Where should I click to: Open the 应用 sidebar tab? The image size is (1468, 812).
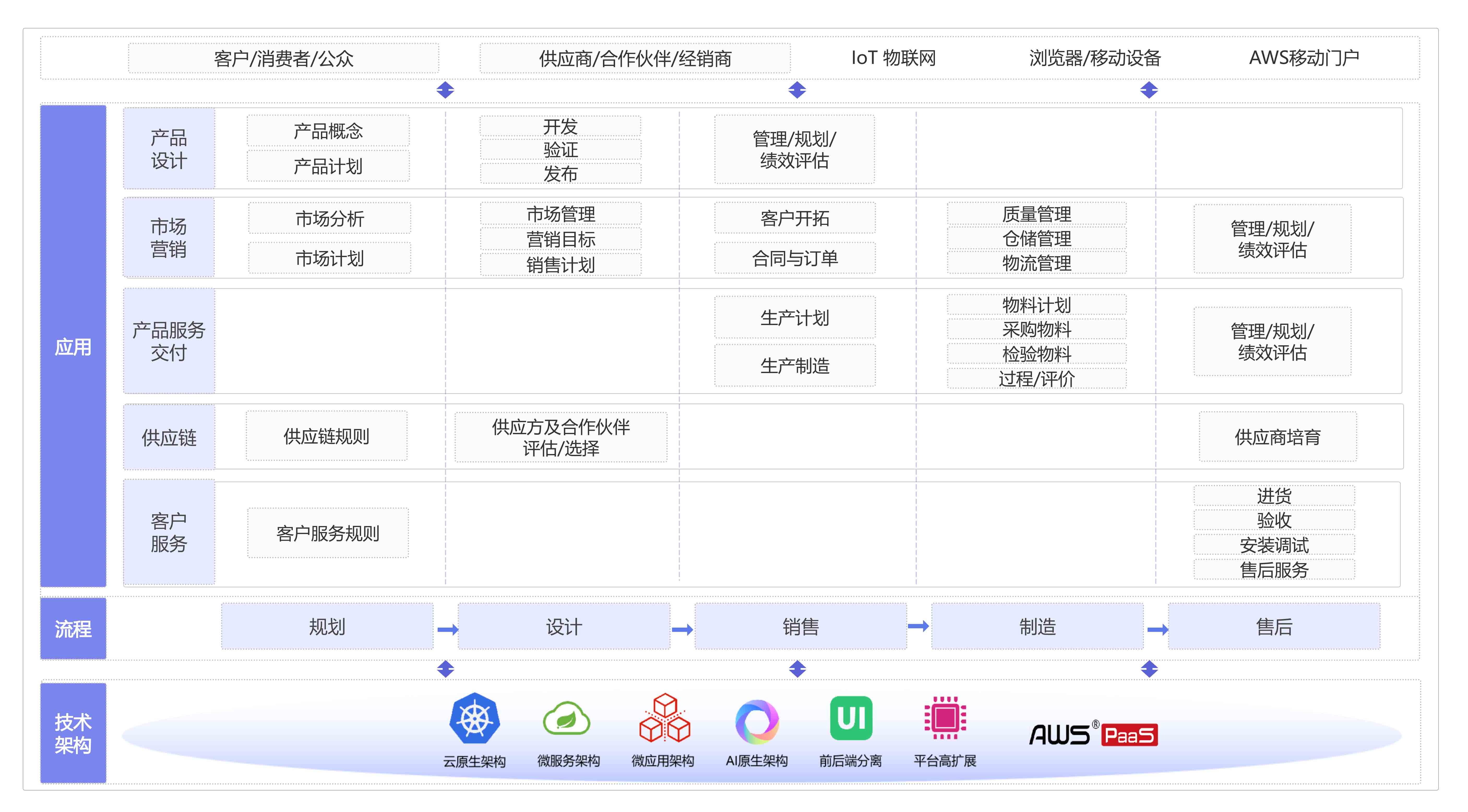point(73,347)
